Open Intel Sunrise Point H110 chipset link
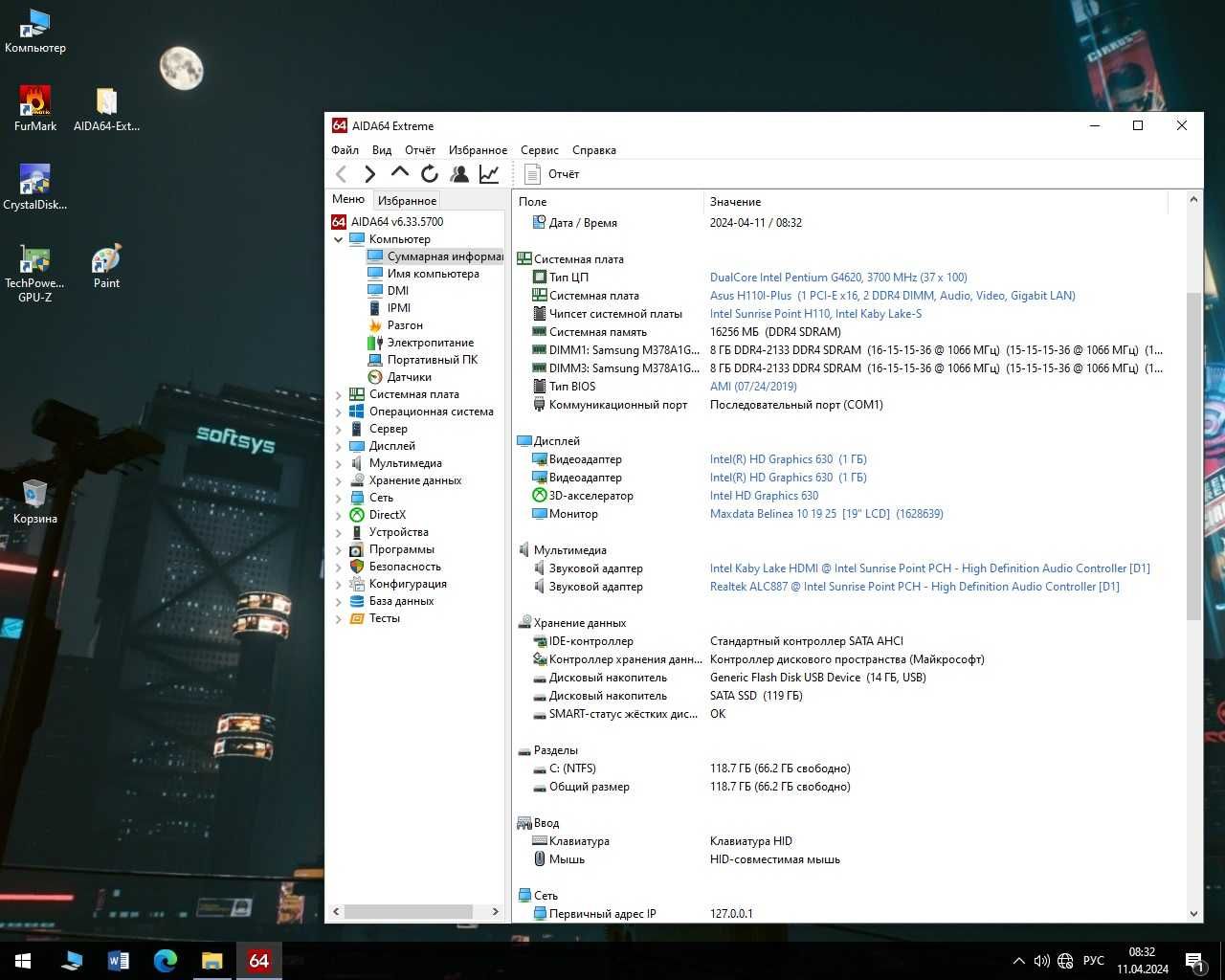1225x980 pixels. [815, 314]
